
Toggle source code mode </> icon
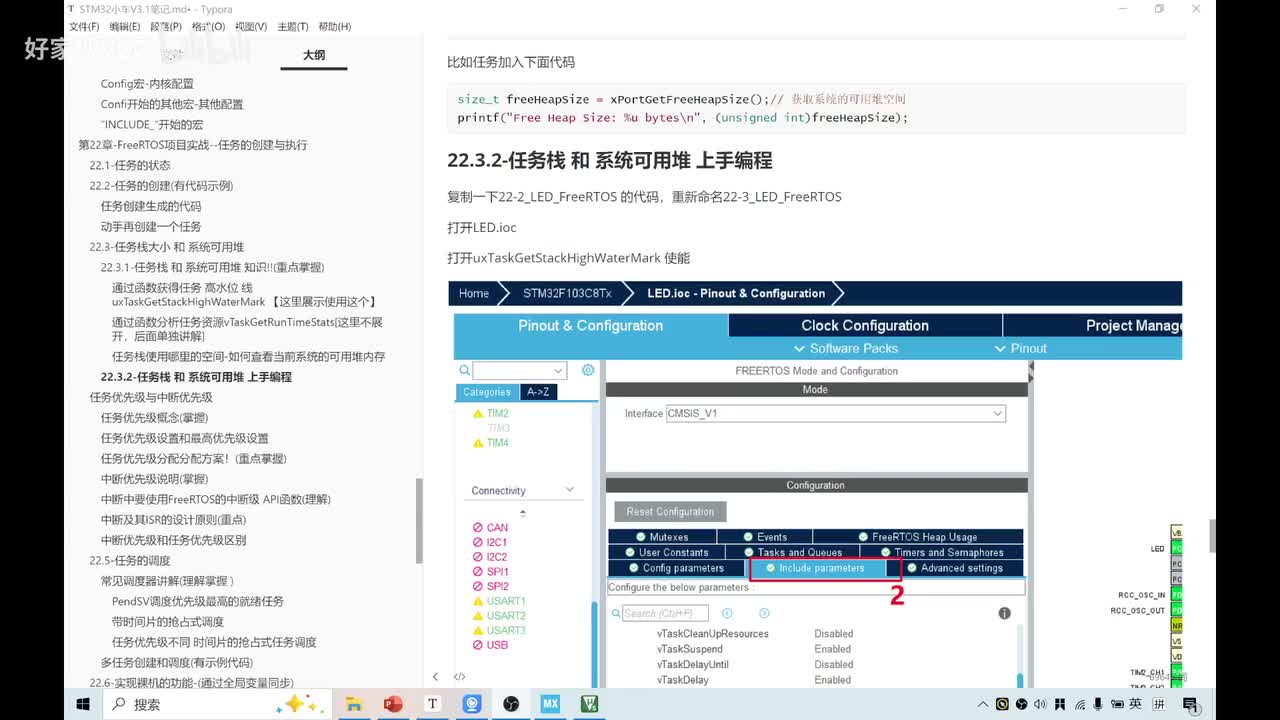click(460, 677)
